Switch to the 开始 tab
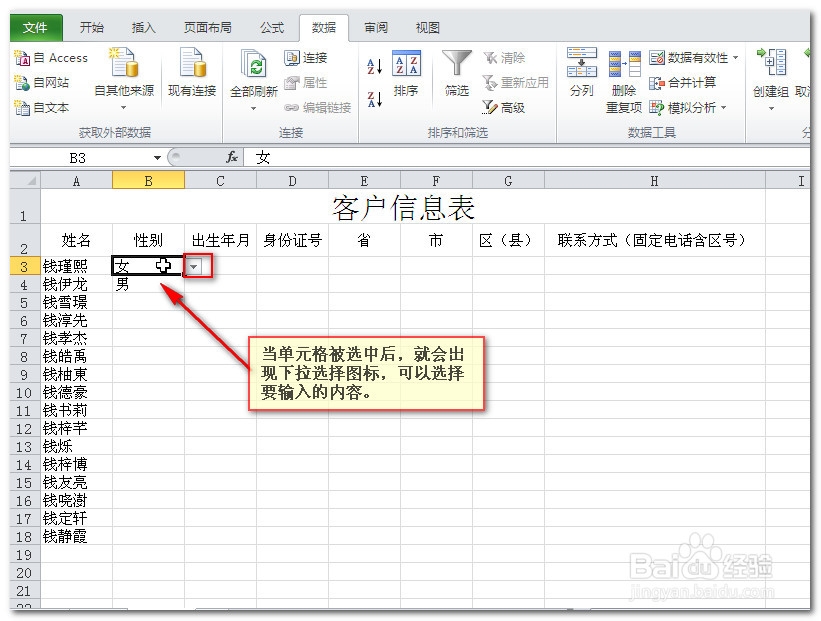This screenshot has width=821, height=621. pyautogui.click(x=92, y=28)
